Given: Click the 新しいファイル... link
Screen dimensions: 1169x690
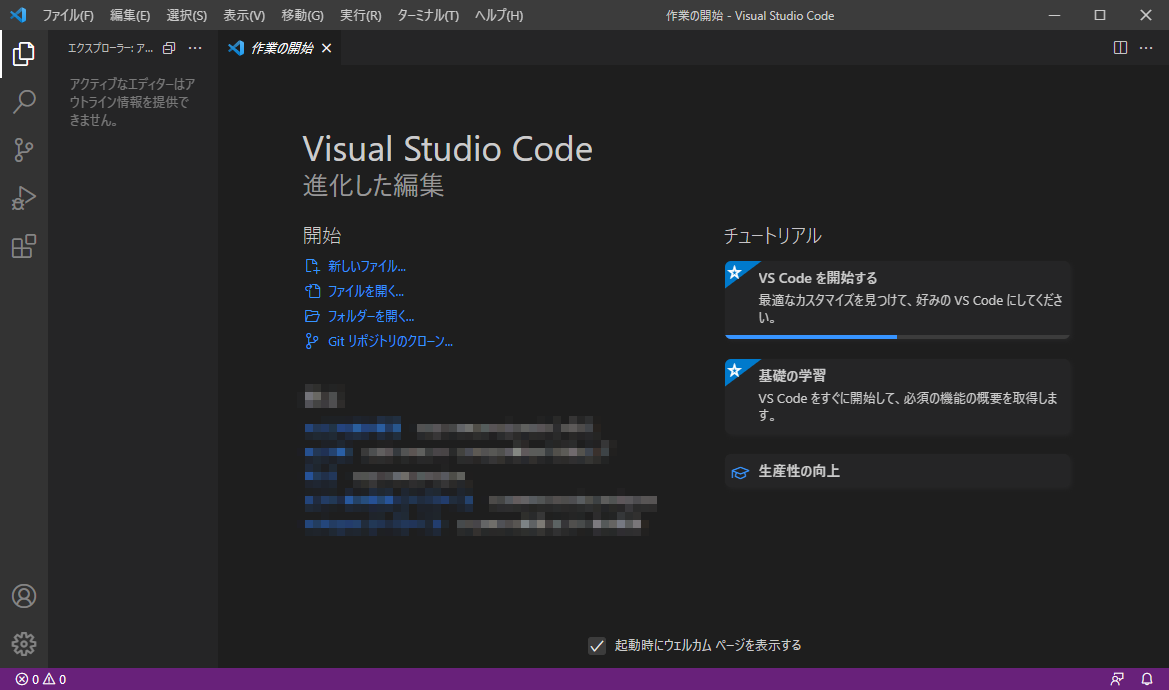Looking at the screenshot, I should pyautogui.click(x=367, y=266).
